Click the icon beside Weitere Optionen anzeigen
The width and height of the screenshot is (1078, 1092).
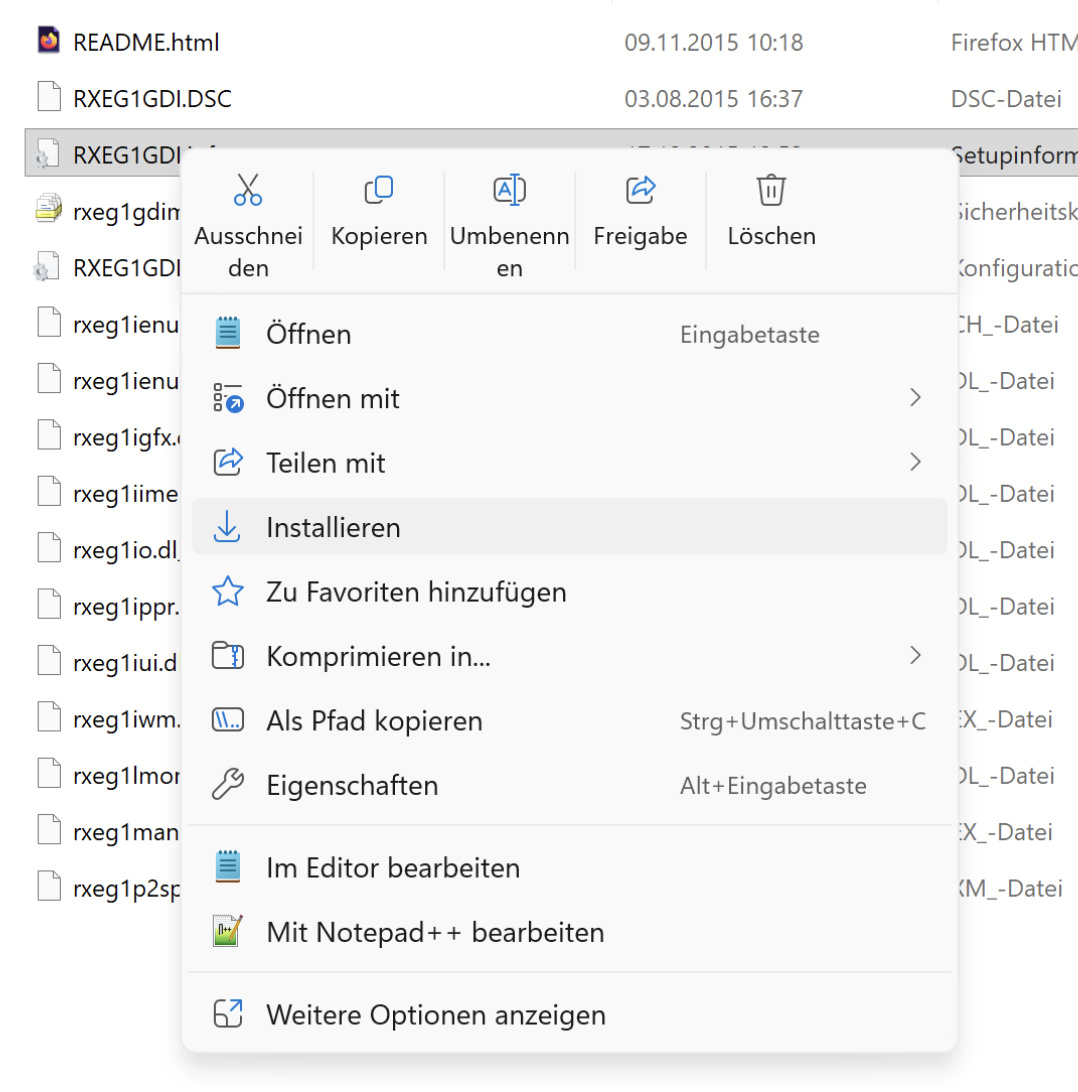tap(228, 1014)
